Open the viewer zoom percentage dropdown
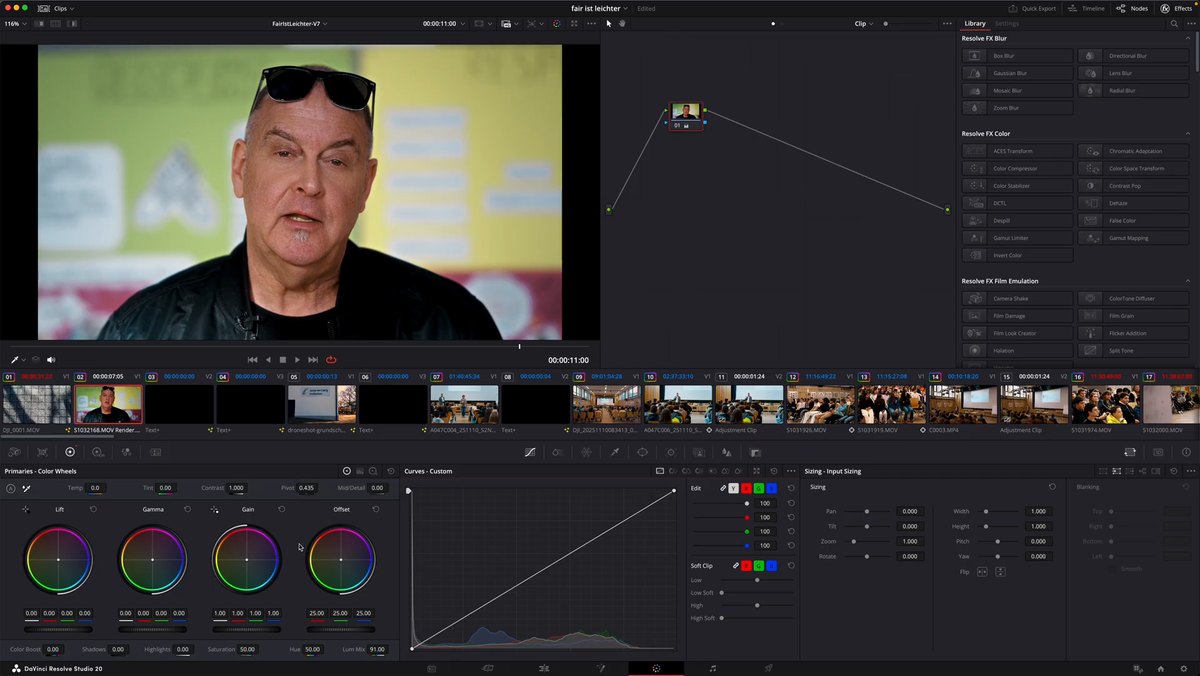 (x=14, y=23)
